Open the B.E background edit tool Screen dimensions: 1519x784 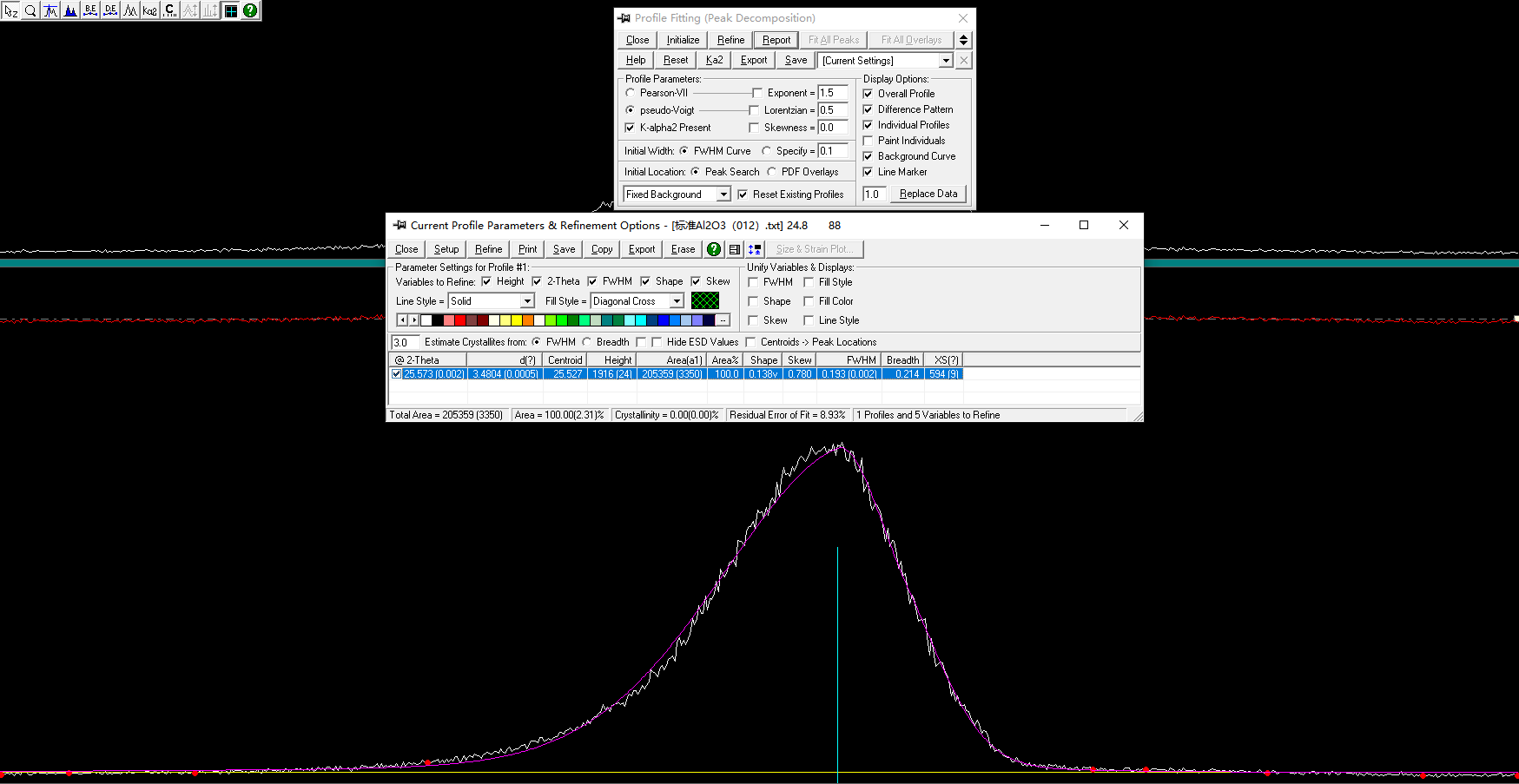[90, 10]
